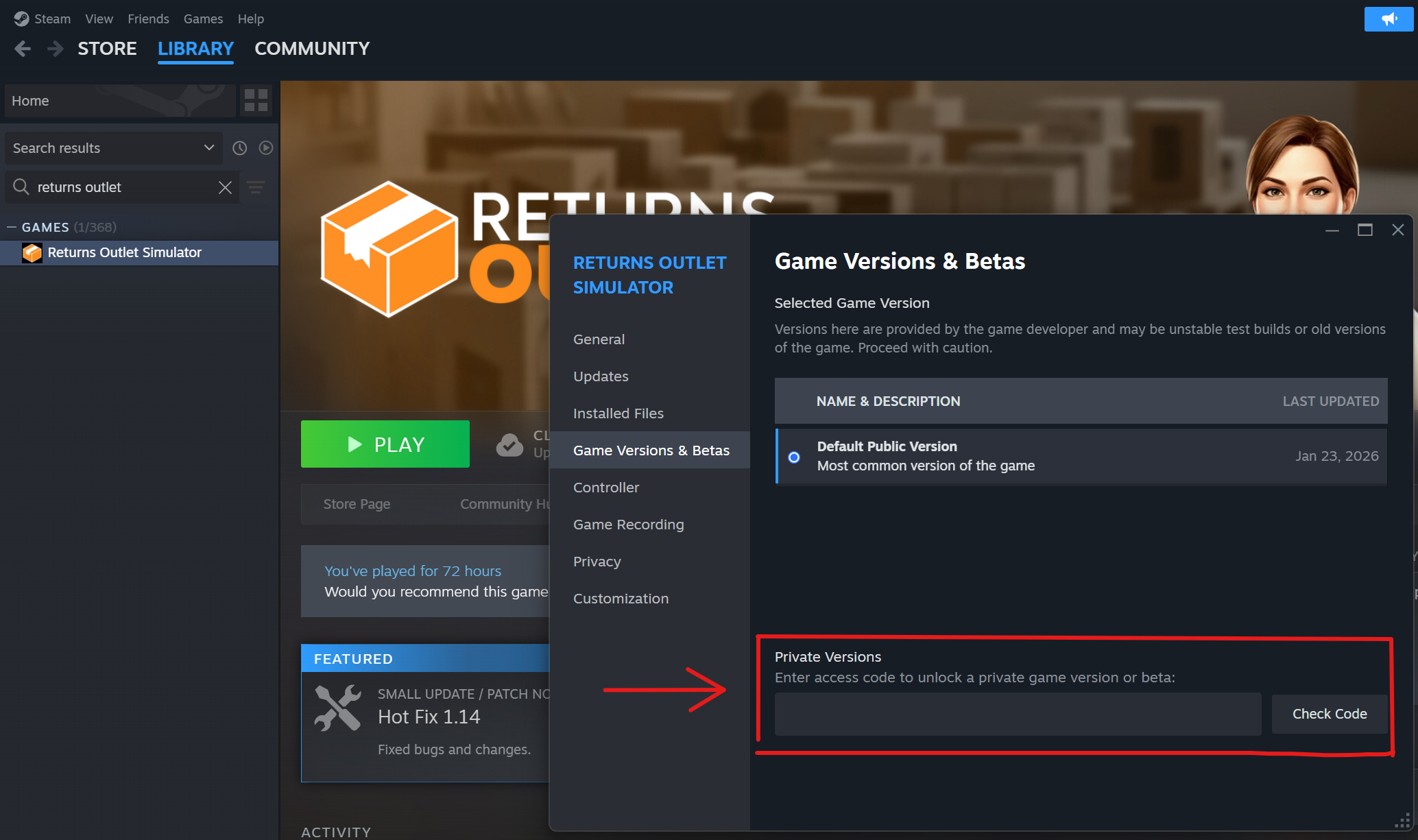Click the ready-to-play filter icon
The image size is (1418, 840).
pyautogui.click(x=266, y=148)
